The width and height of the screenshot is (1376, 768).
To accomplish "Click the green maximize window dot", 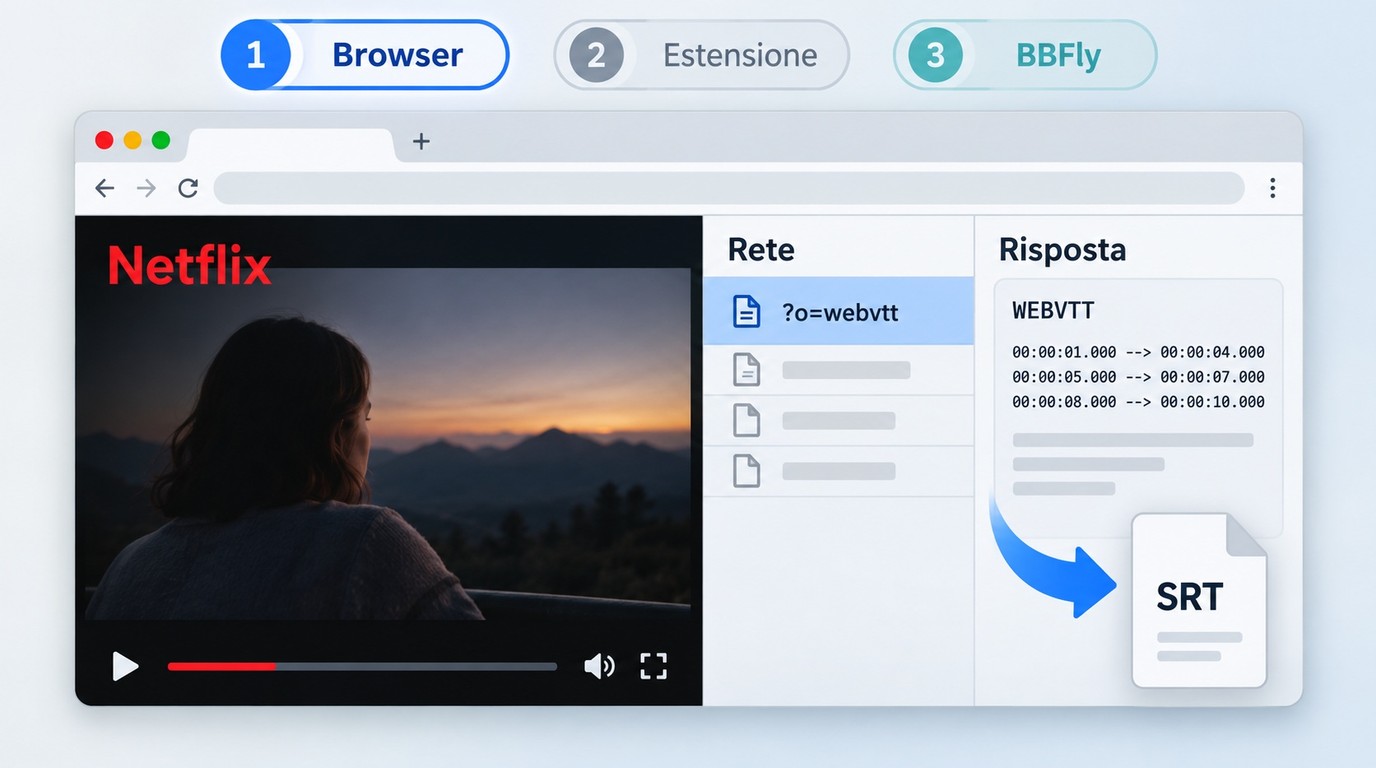I will point(160,140).
